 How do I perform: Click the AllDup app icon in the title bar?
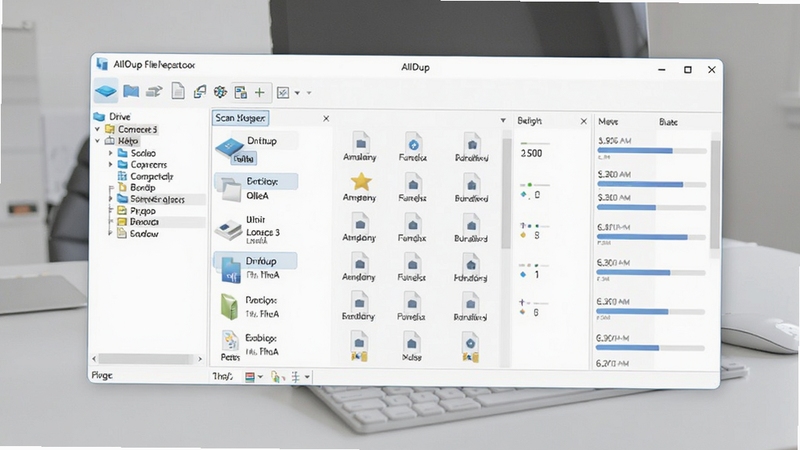point(102,64)
